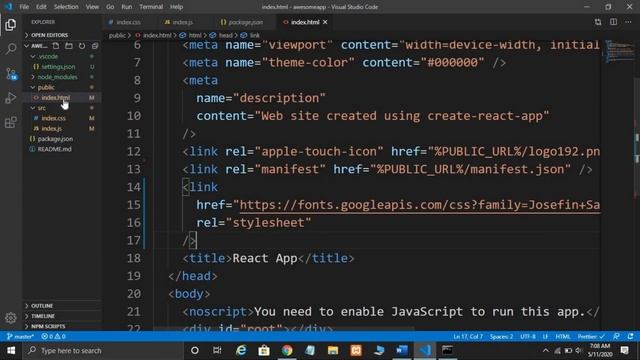640x360 pixels.
Task: Create a new file in Explorer
Action: (x=56, y=46)
